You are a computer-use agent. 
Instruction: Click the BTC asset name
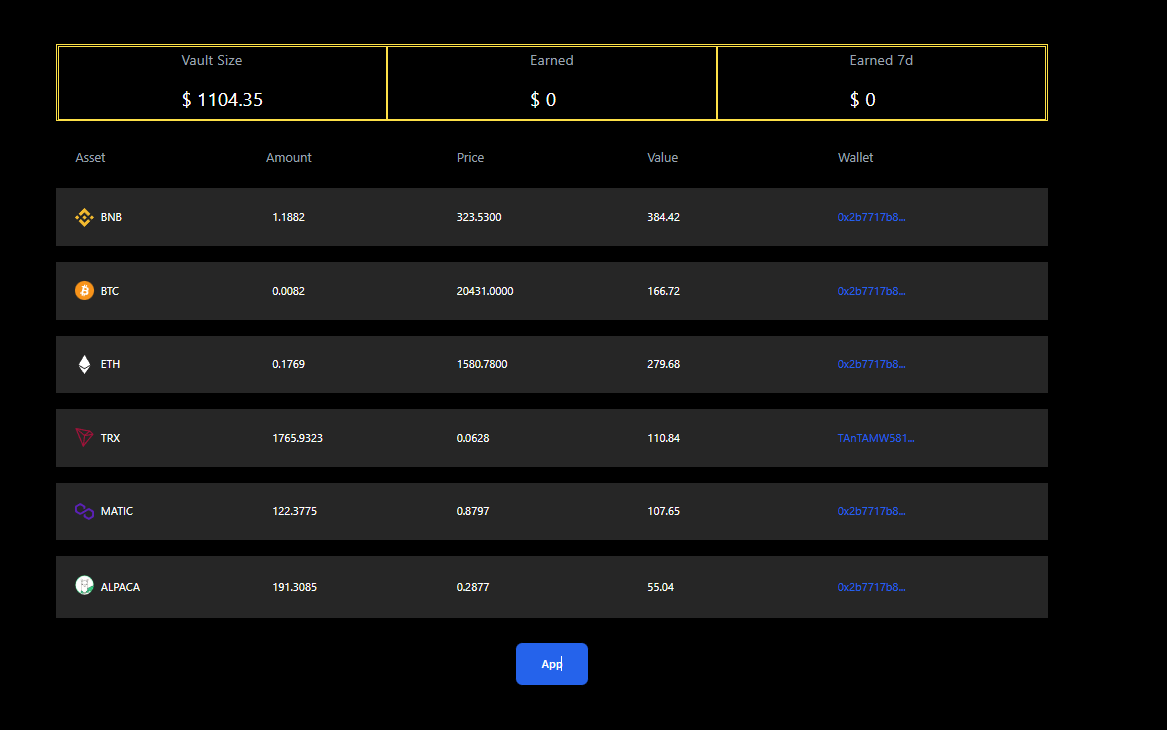(109, 291)
